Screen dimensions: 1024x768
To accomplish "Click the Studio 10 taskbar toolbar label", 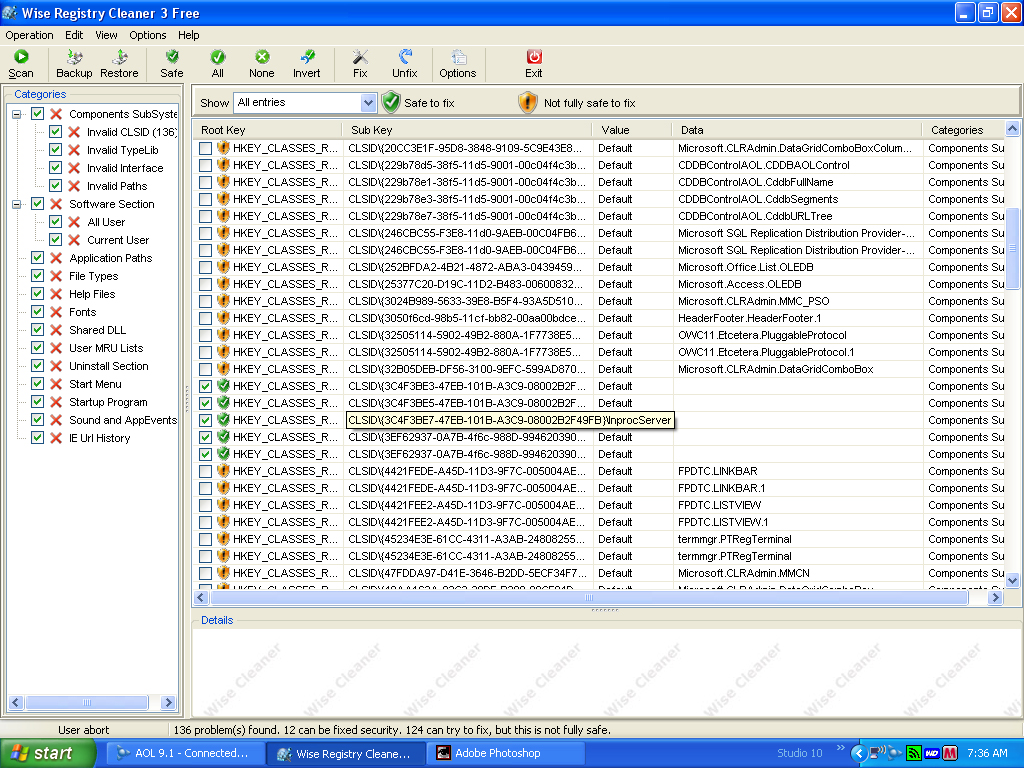I will 800,753.
